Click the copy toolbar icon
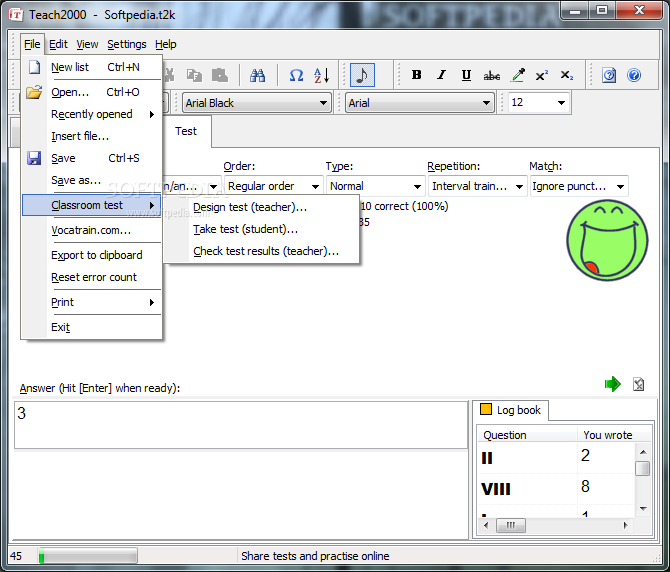670x572 pixels. [x=194, y=76]
